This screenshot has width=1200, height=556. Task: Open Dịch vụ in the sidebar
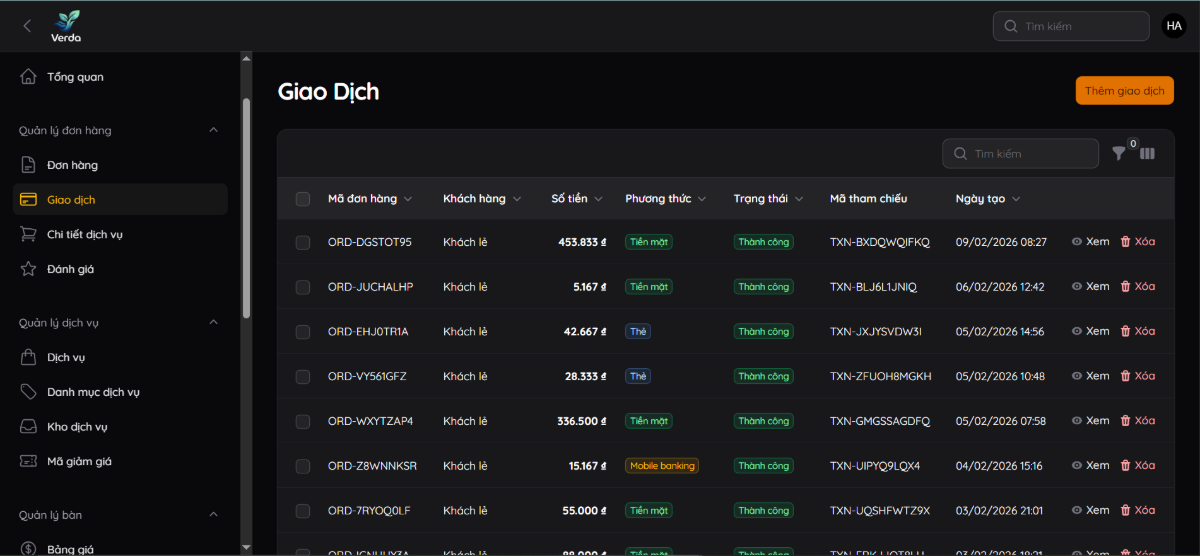[120, 357]
